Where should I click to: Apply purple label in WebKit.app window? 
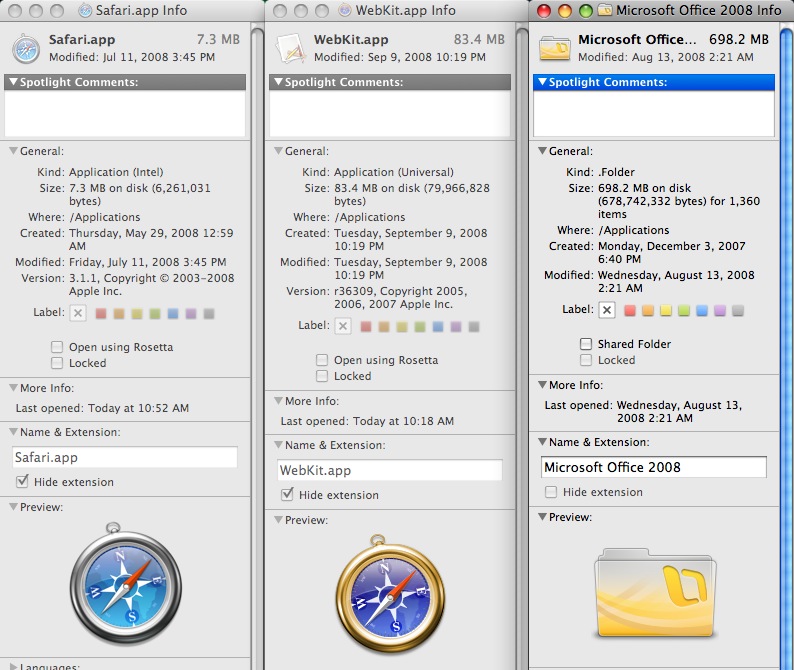point(456,327)
